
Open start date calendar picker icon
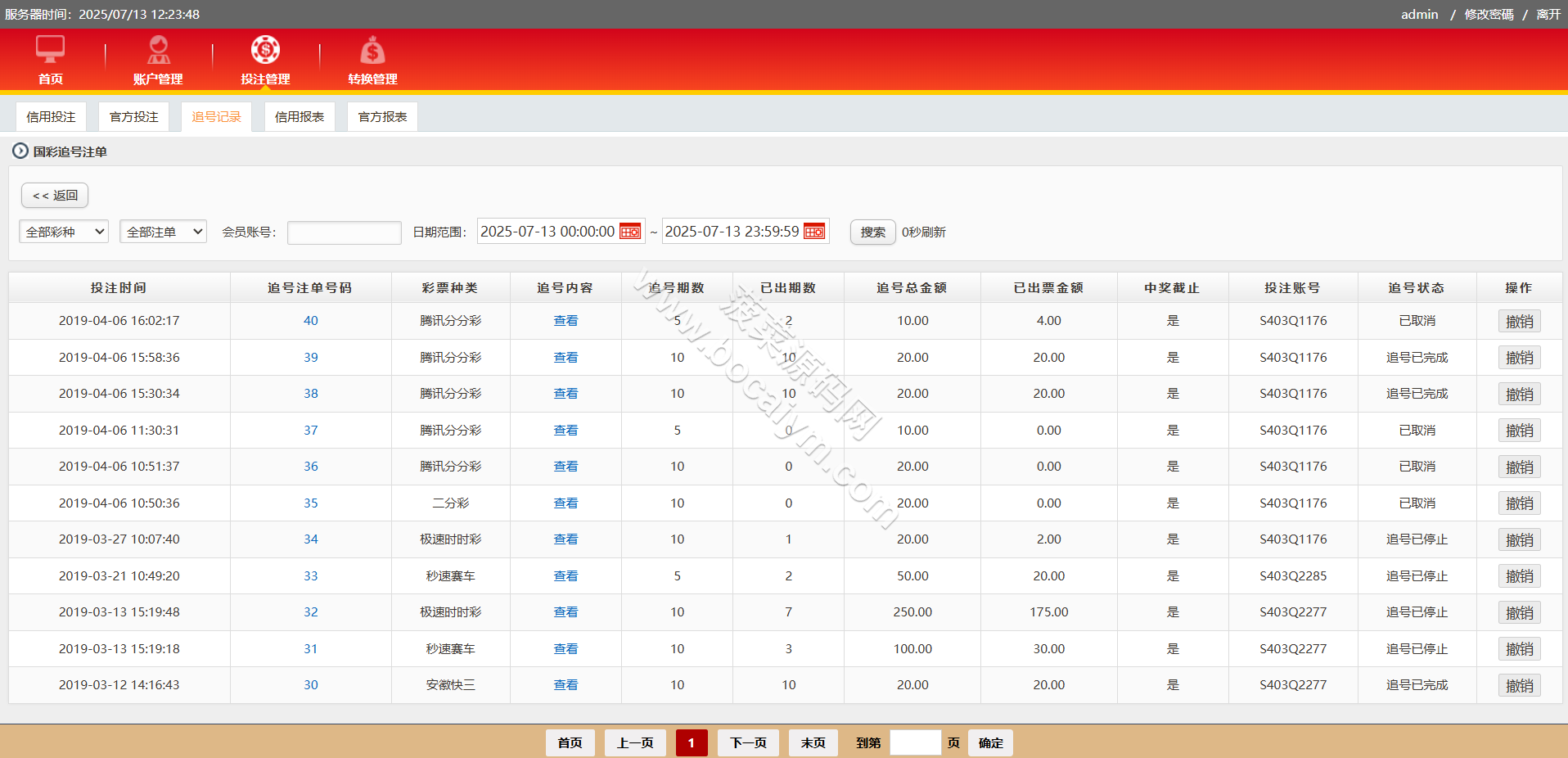pos(630,232)
